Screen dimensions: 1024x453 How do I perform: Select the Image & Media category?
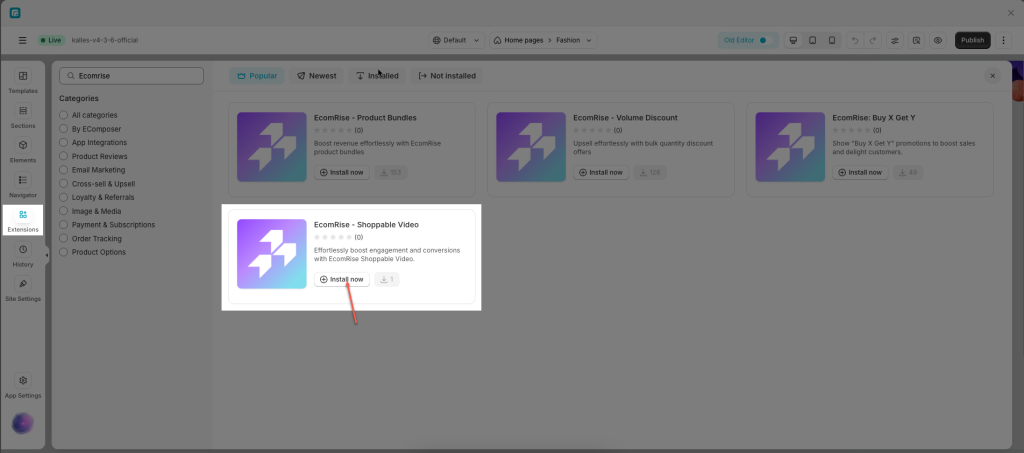click(90, 211)
